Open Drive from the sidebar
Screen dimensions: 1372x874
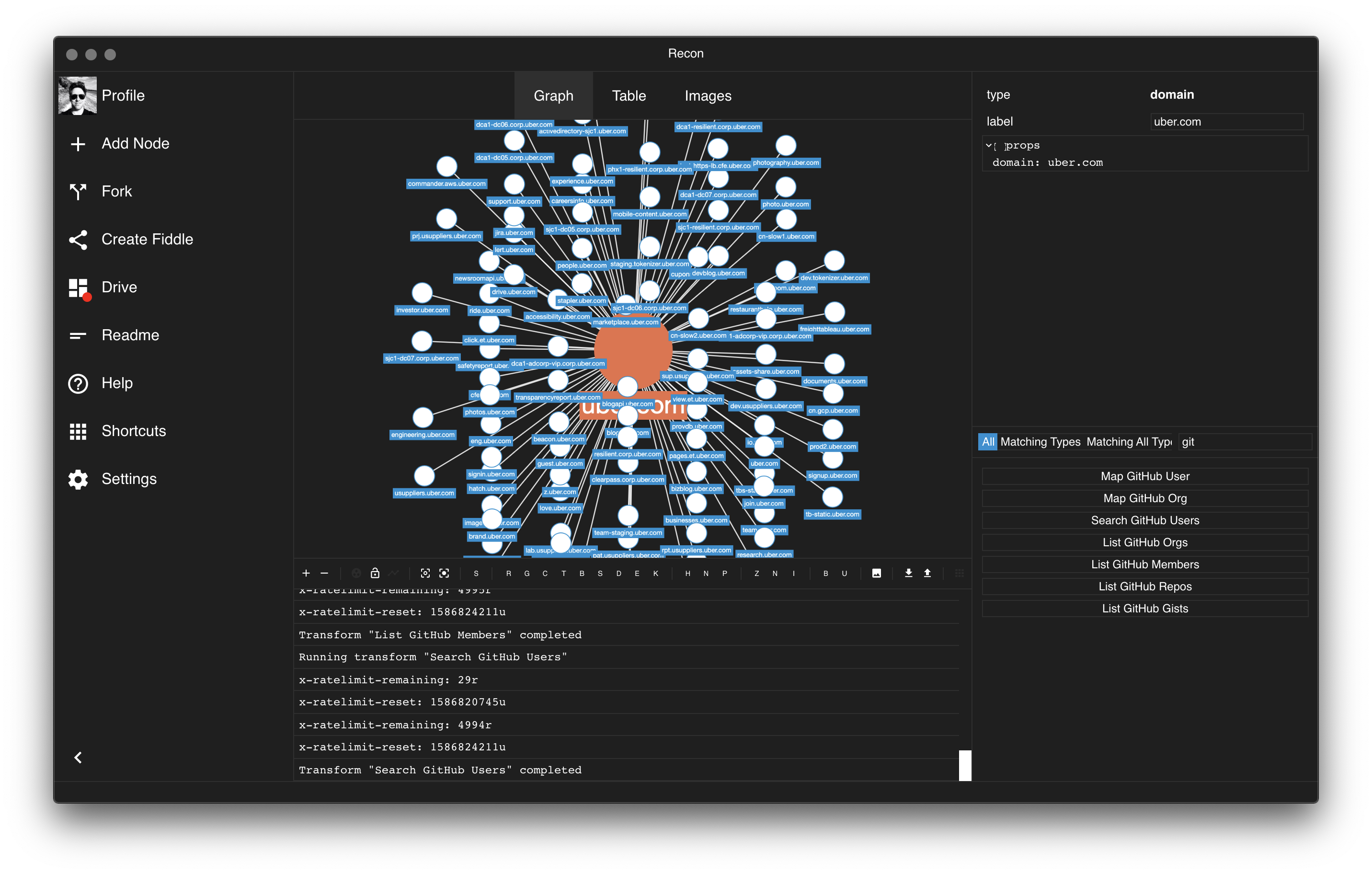pyautogui.click(x=119, y=287)
